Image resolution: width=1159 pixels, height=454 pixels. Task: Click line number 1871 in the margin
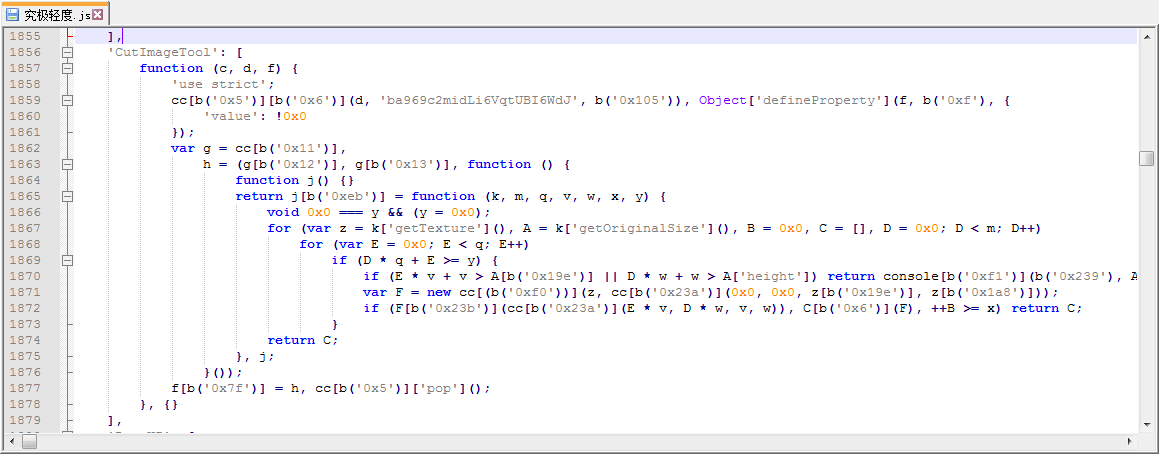point(24,292)
